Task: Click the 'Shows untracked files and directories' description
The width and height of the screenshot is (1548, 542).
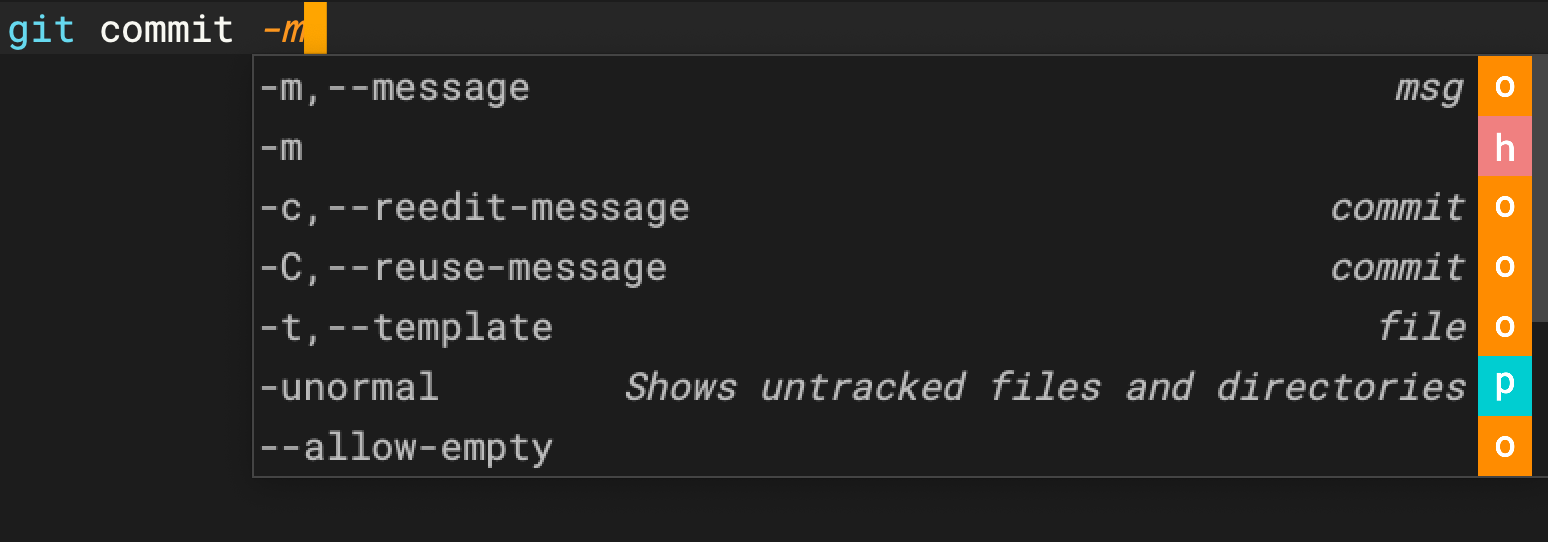Action: [1045, 387]
